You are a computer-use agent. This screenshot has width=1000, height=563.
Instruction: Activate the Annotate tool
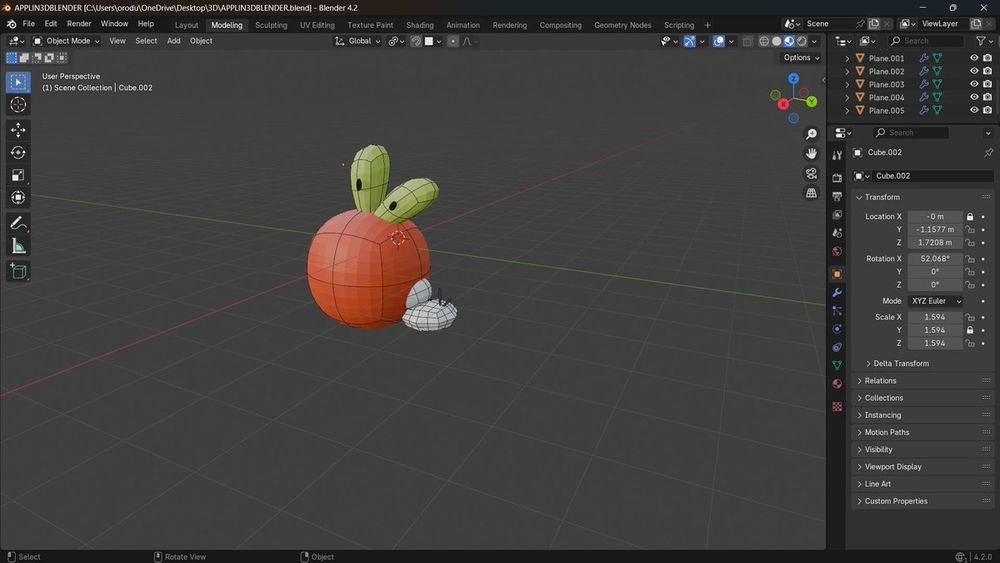pos(18,223)
